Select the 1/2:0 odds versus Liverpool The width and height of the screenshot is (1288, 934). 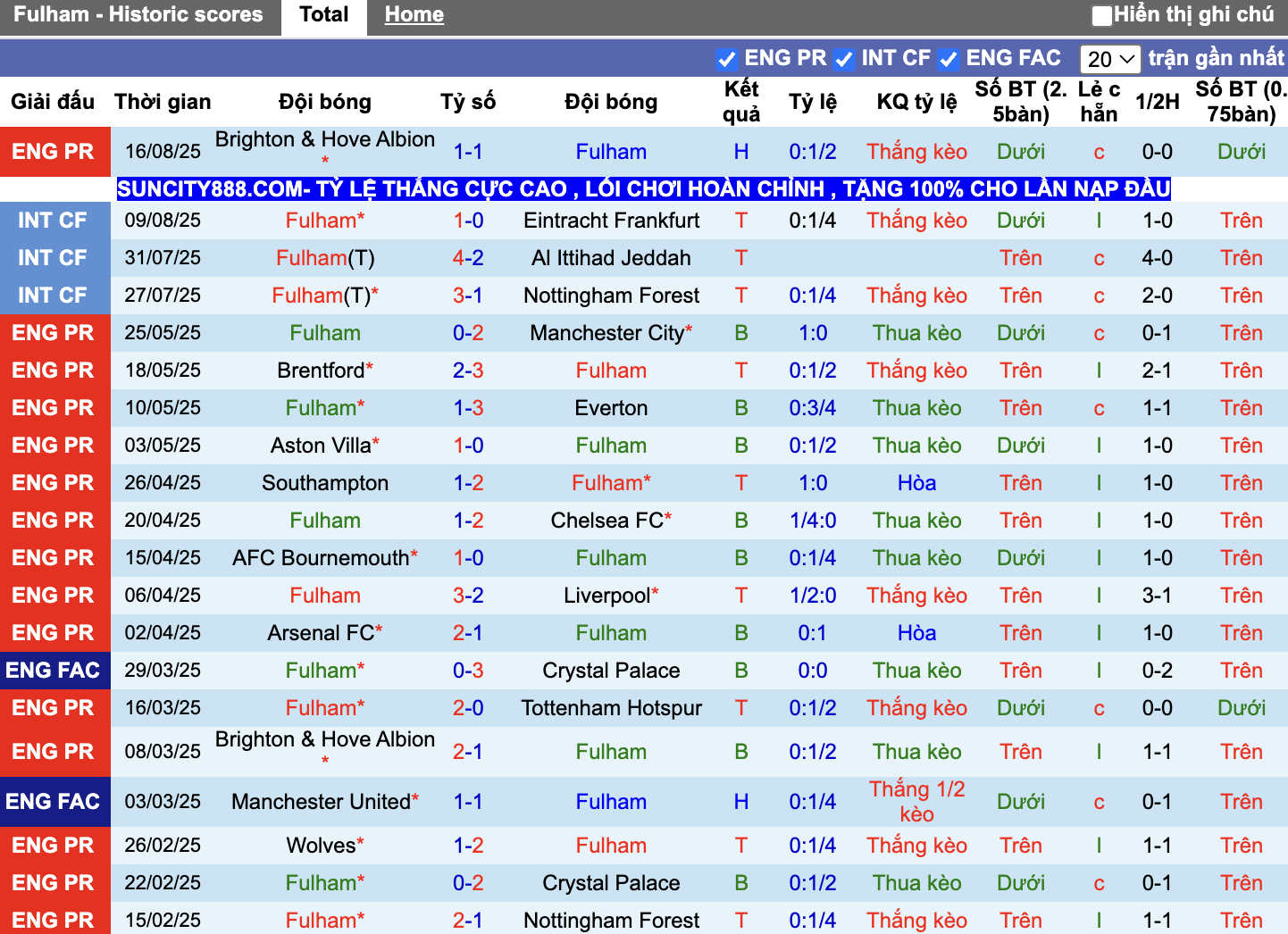813,596
